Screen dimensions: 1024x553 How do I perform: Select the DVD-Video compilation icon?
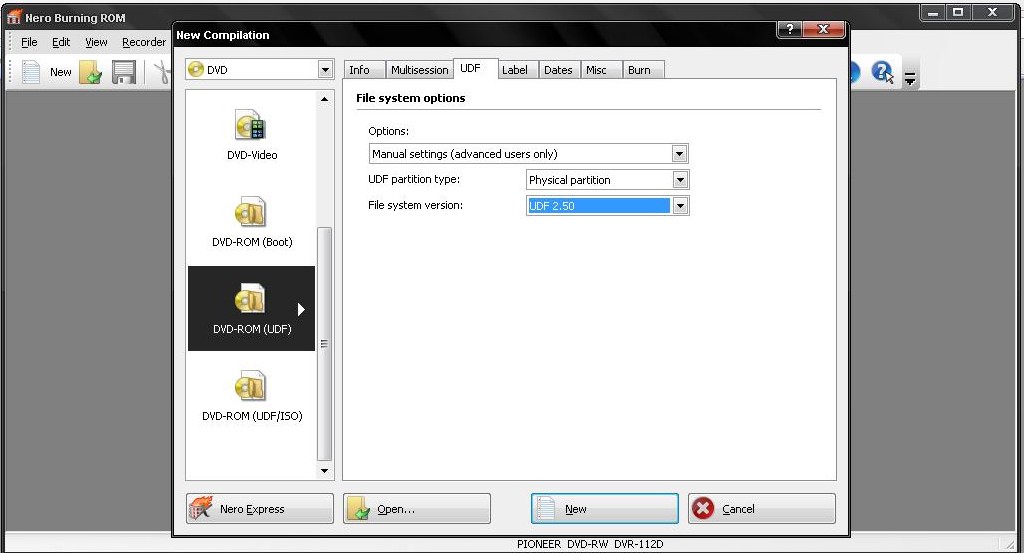[251, 126]
